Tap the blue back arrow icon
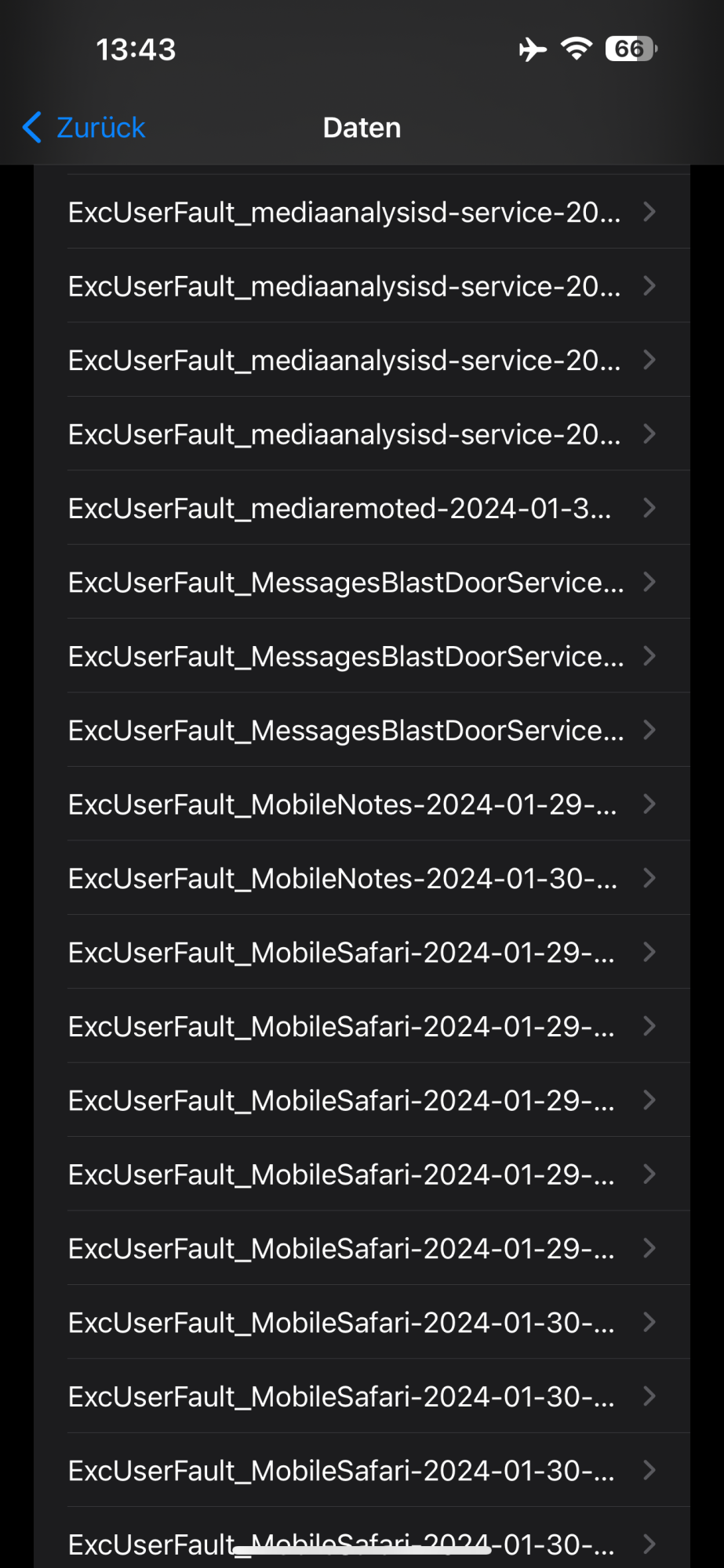The image size is (724, 1568). coord(32,127)
